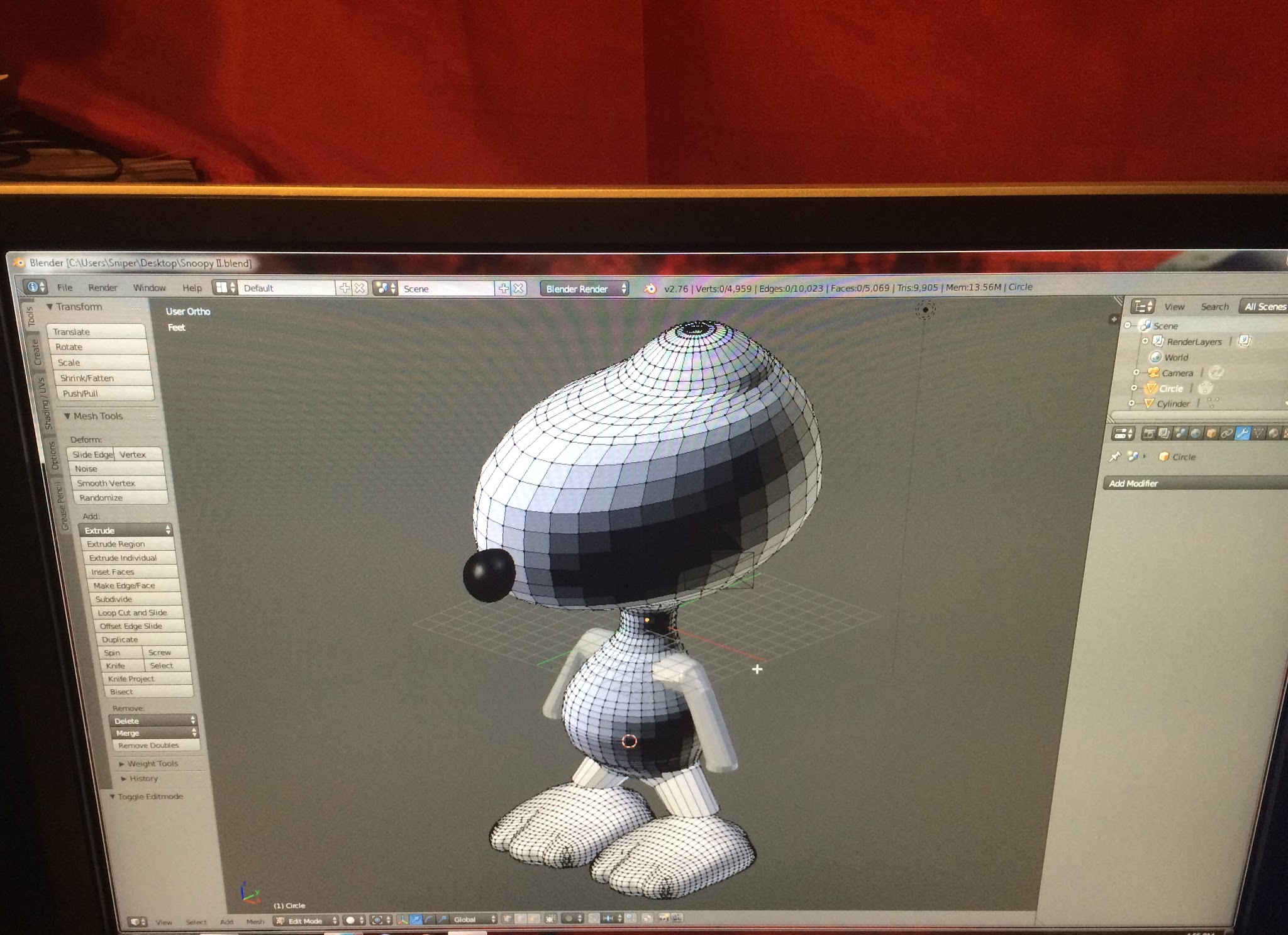Screen dimensions: 1288x935
Task: Click the pin icon next to Circle
Action: [1115, 456]
